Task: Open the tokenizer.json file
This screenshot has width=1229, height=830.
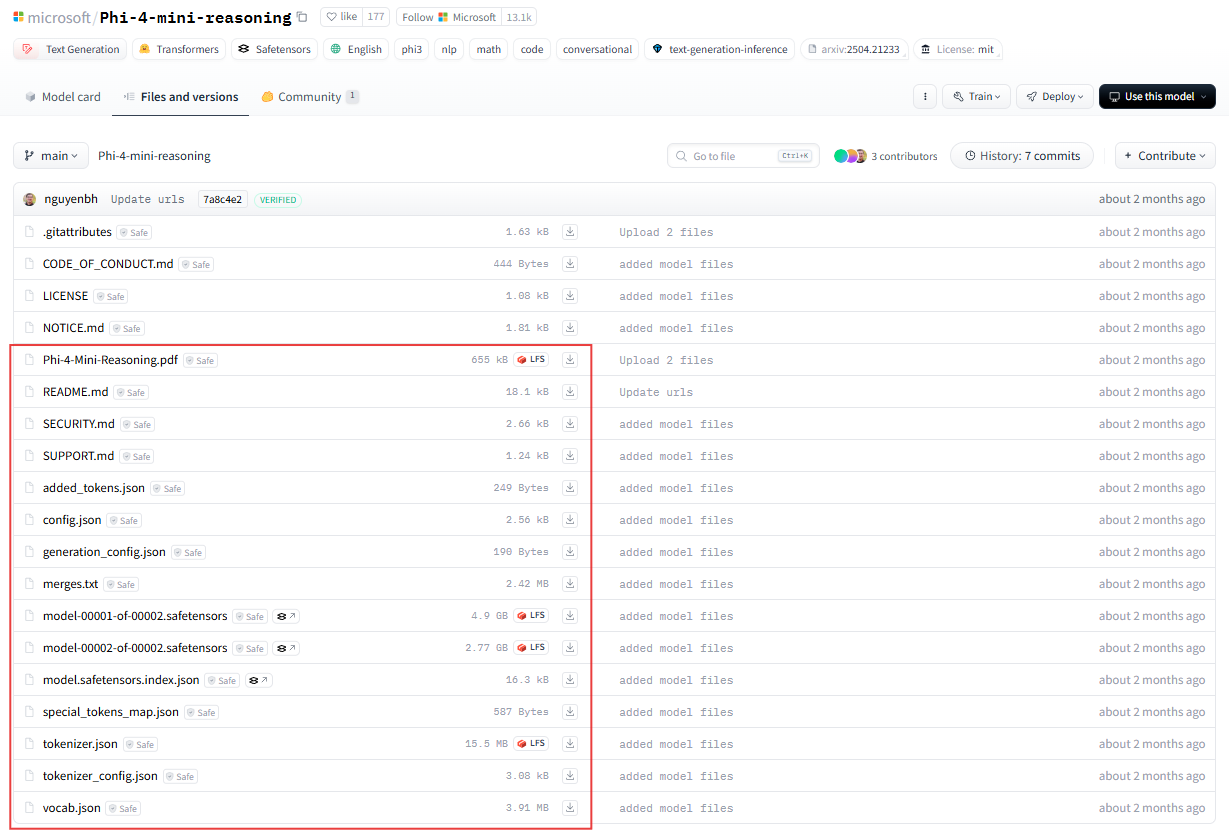Action: (x=80, y=744)
